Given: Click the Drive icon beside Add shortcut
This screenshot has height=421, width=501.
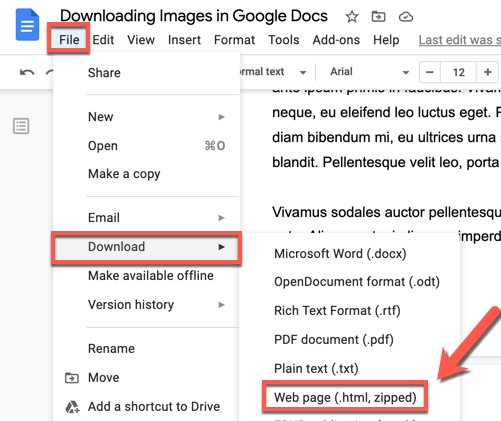Looking at the screenshot, I should coord(72,407).
